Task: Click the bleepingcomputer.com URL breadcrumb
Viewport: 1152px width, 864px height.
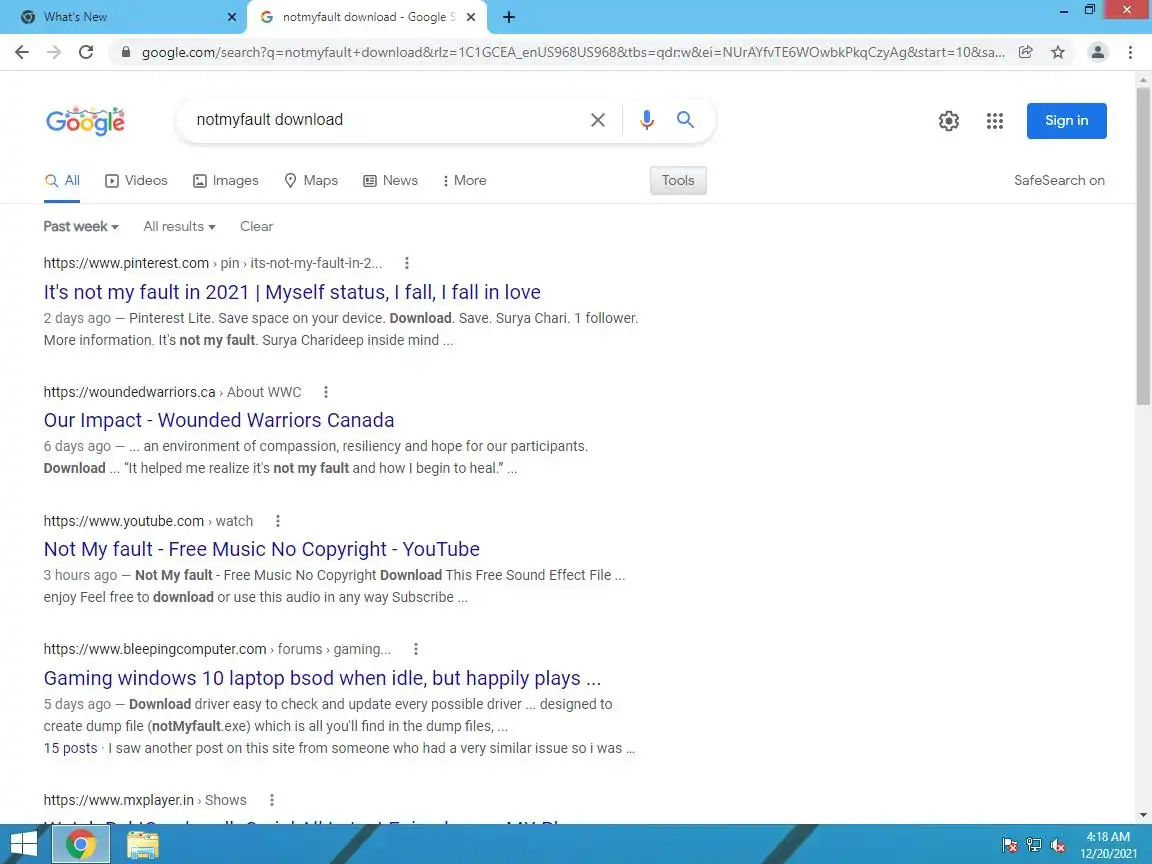Action: click(217, 649)
